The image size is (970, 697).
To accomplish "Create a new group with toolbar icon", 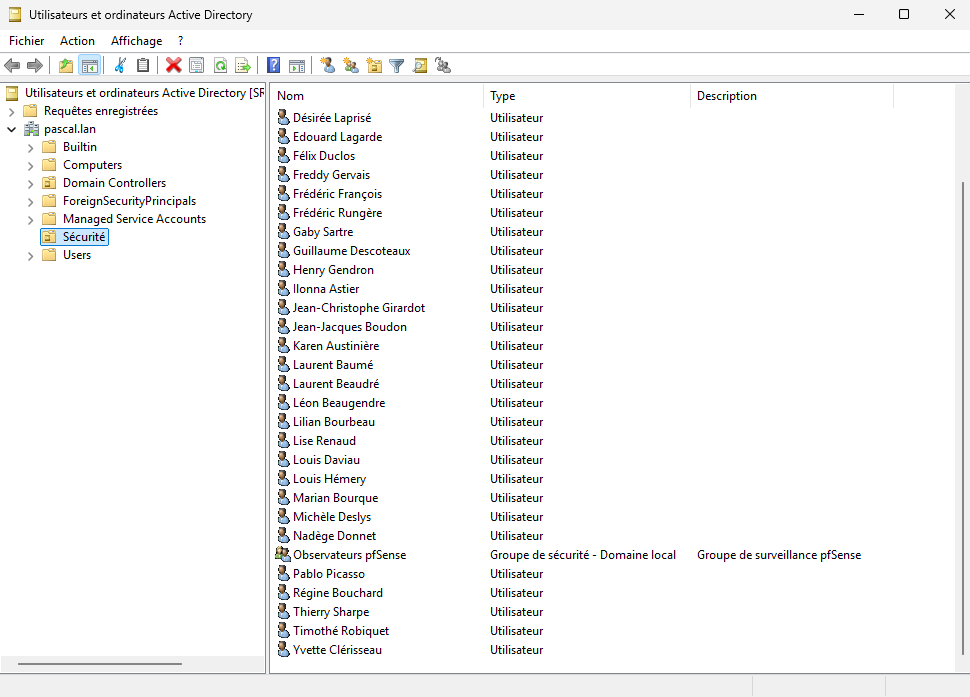I will coord(351,65).
